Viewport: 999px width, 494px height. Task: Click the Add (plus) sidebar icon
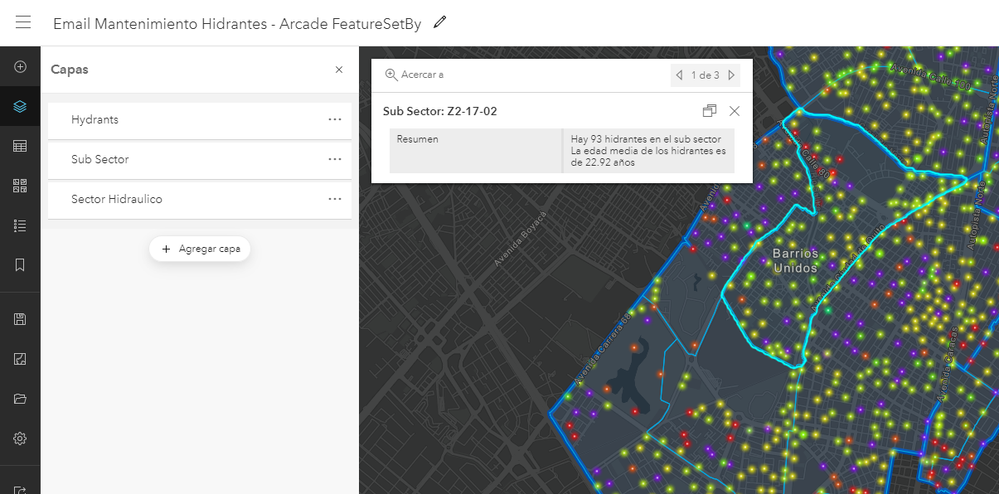(x=20, y=66)
